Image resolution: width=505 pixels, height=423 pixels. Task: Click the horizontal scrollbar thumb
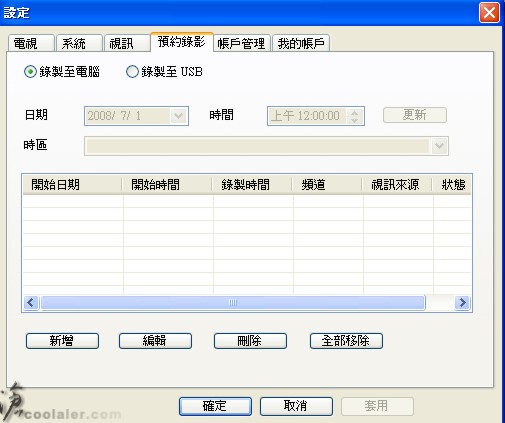pyautogui.click(x=233, y=303)
